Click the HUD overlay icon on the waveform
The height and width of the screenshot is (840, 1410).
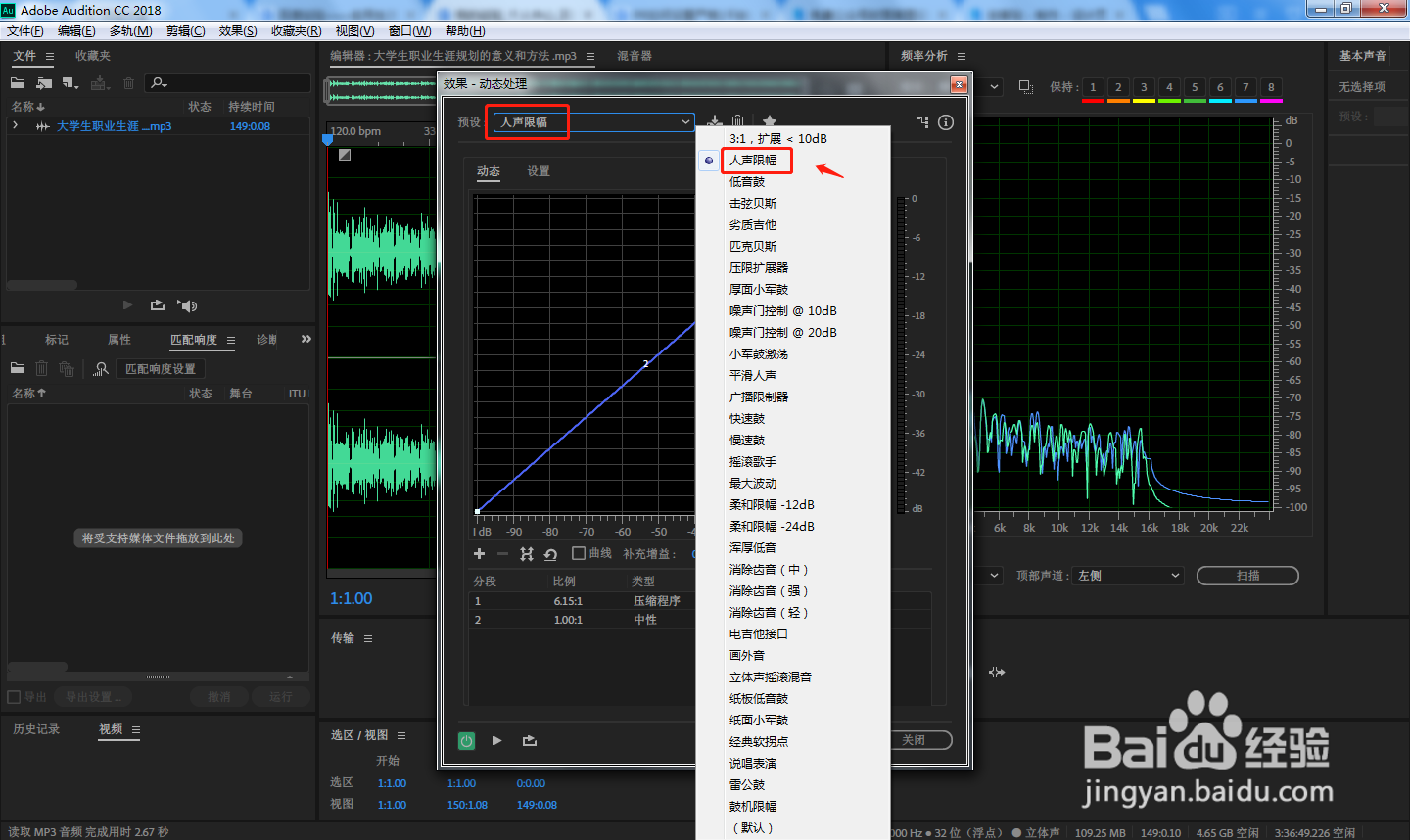pyautogui.click(x=345, y=155)
